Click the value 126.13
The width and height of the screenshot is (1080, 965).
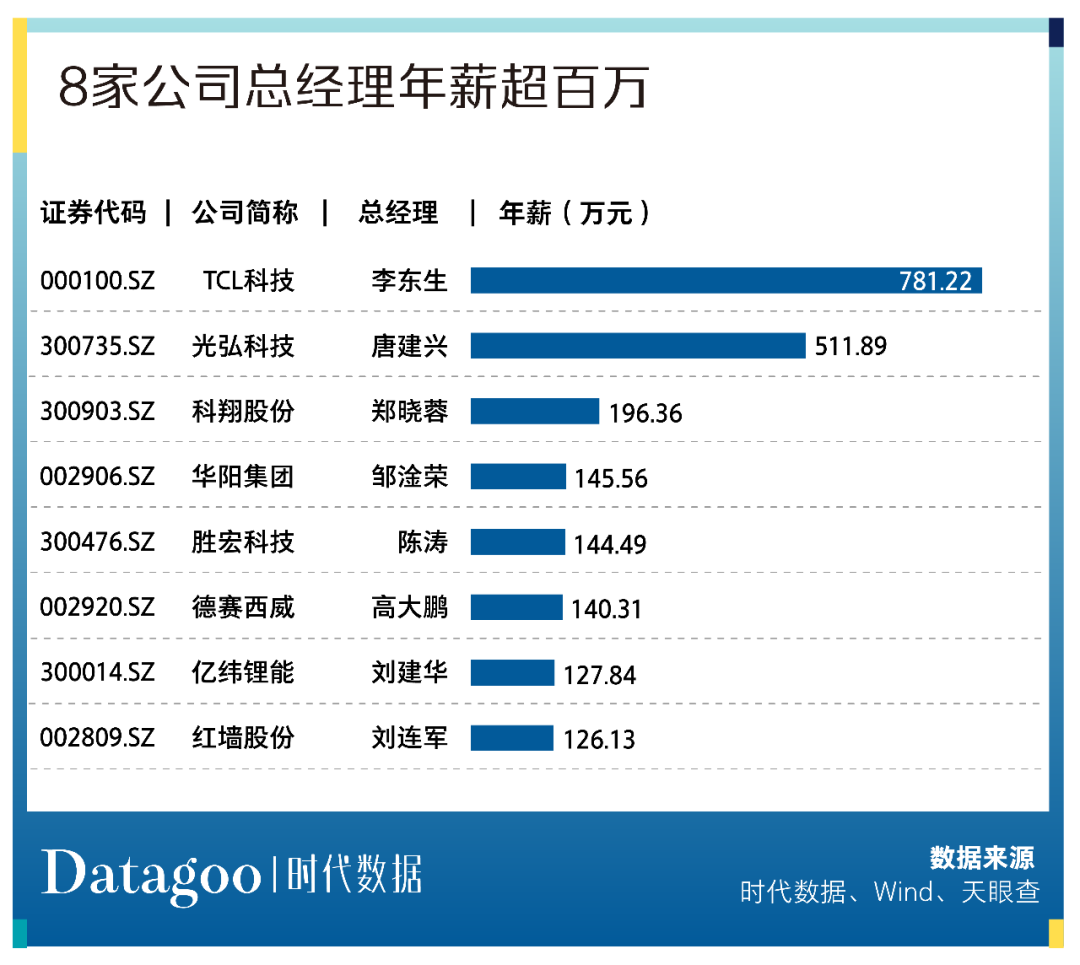click(599, 740)
